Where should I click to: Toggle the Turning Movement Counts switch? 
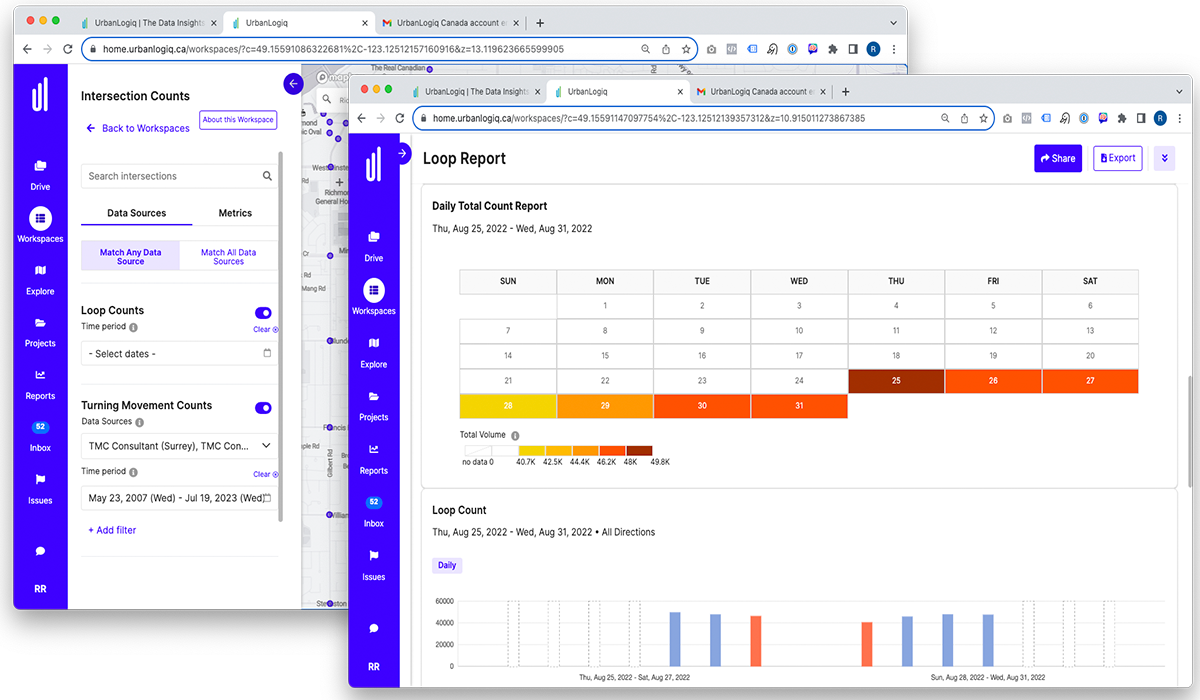(264, 408)
